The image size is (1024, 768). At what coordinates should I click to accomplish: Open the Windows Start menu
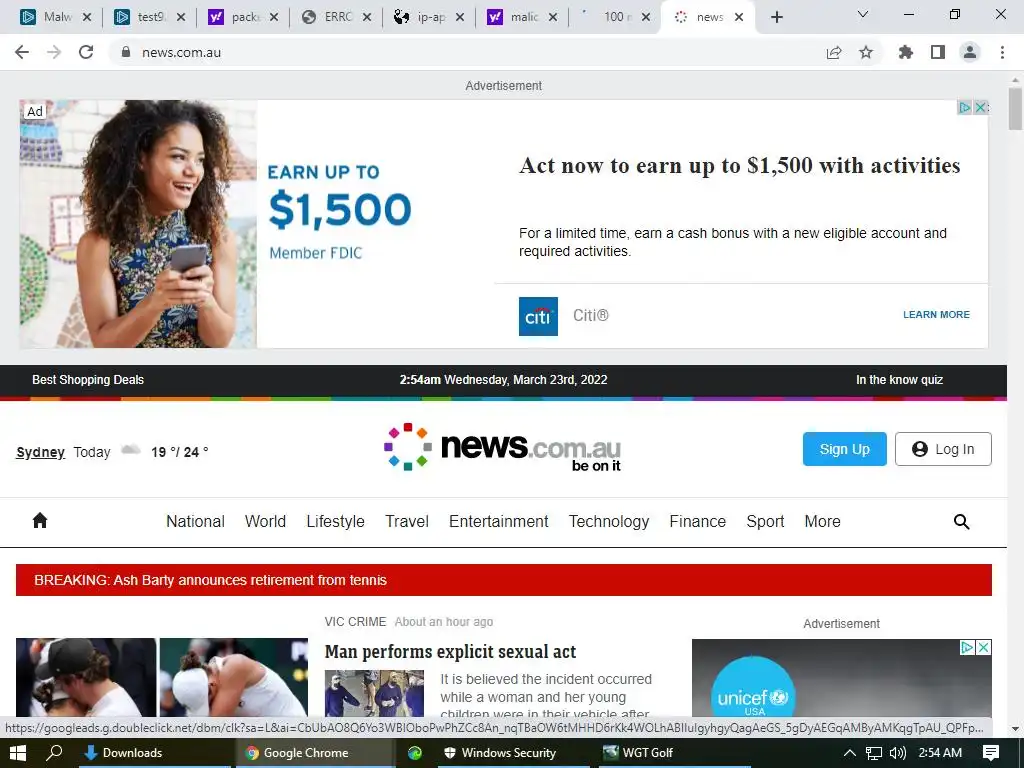pos(18,753)
